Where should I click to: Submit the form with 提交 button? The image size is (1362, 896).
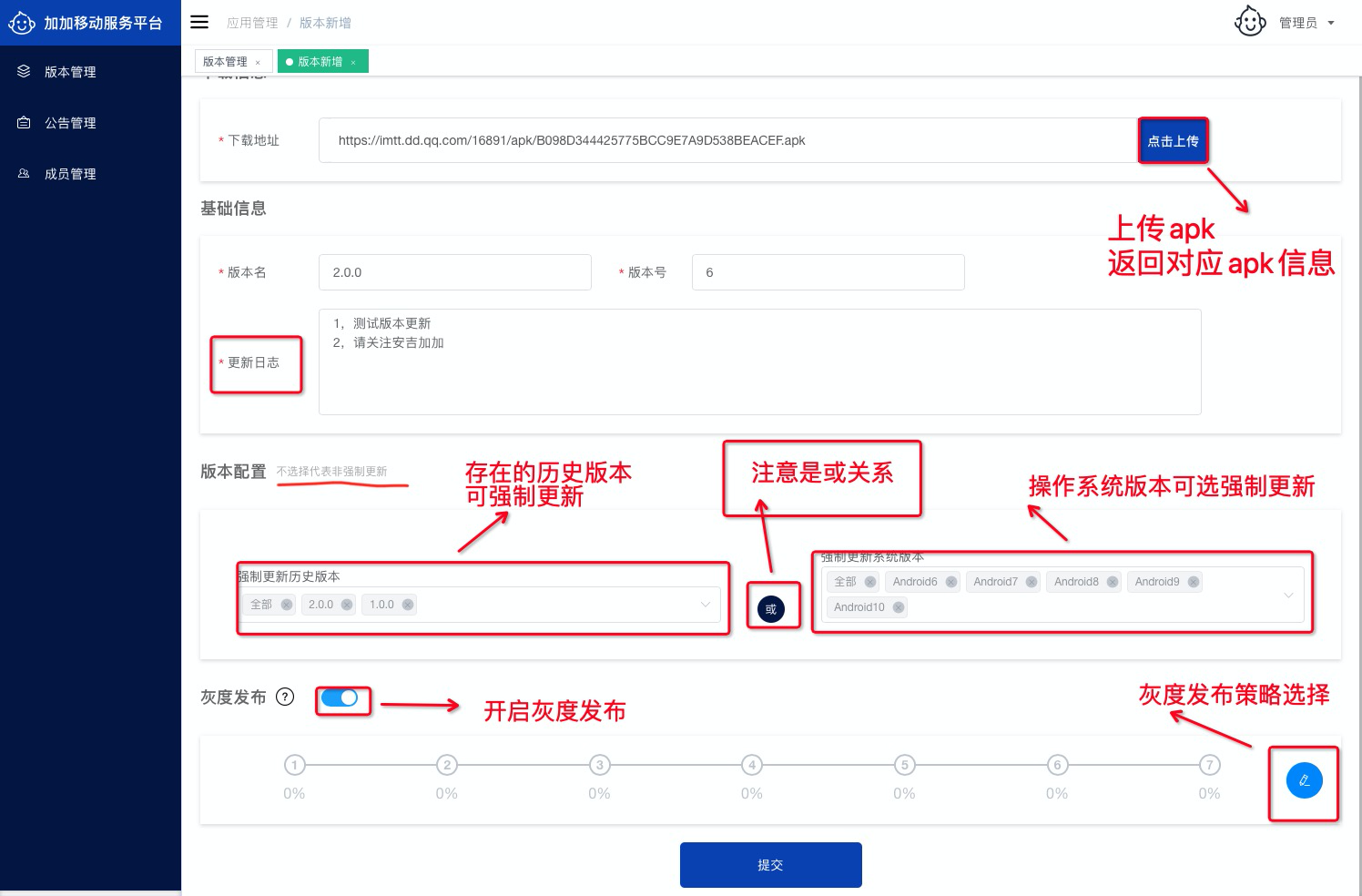click(770, 865)
